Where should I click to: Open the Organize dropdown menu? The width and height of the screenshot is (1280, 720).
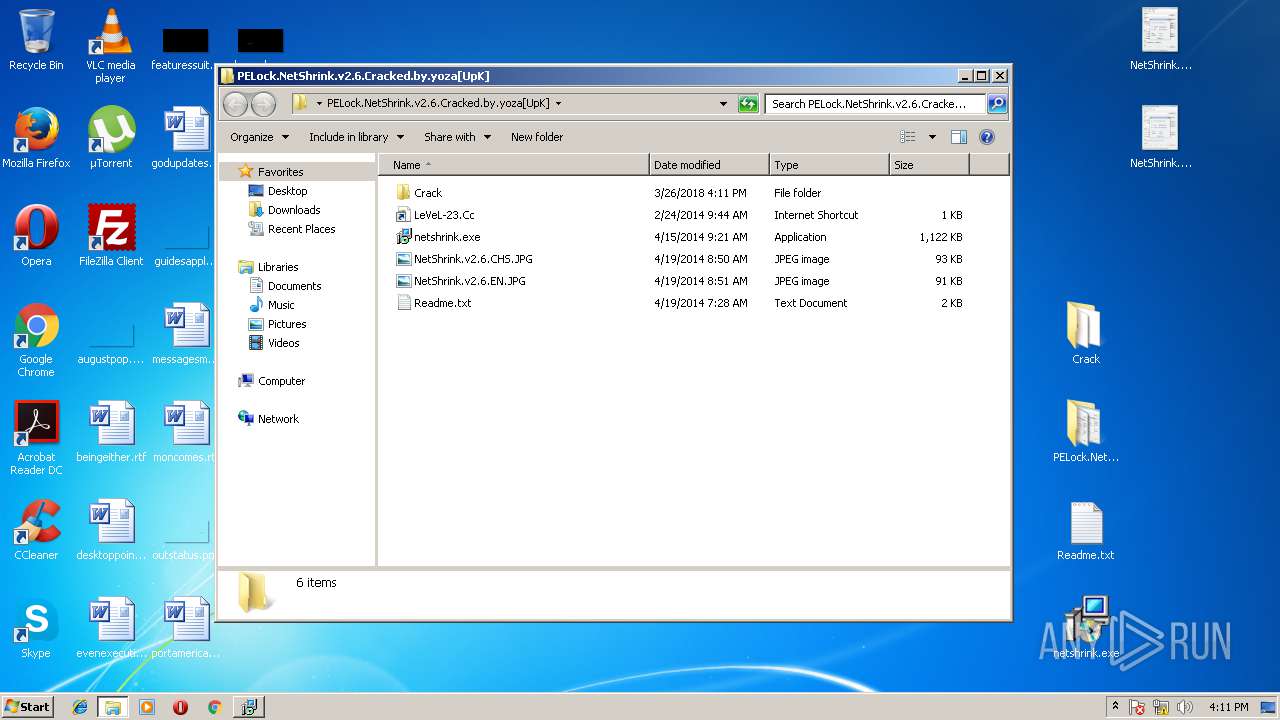259,137
